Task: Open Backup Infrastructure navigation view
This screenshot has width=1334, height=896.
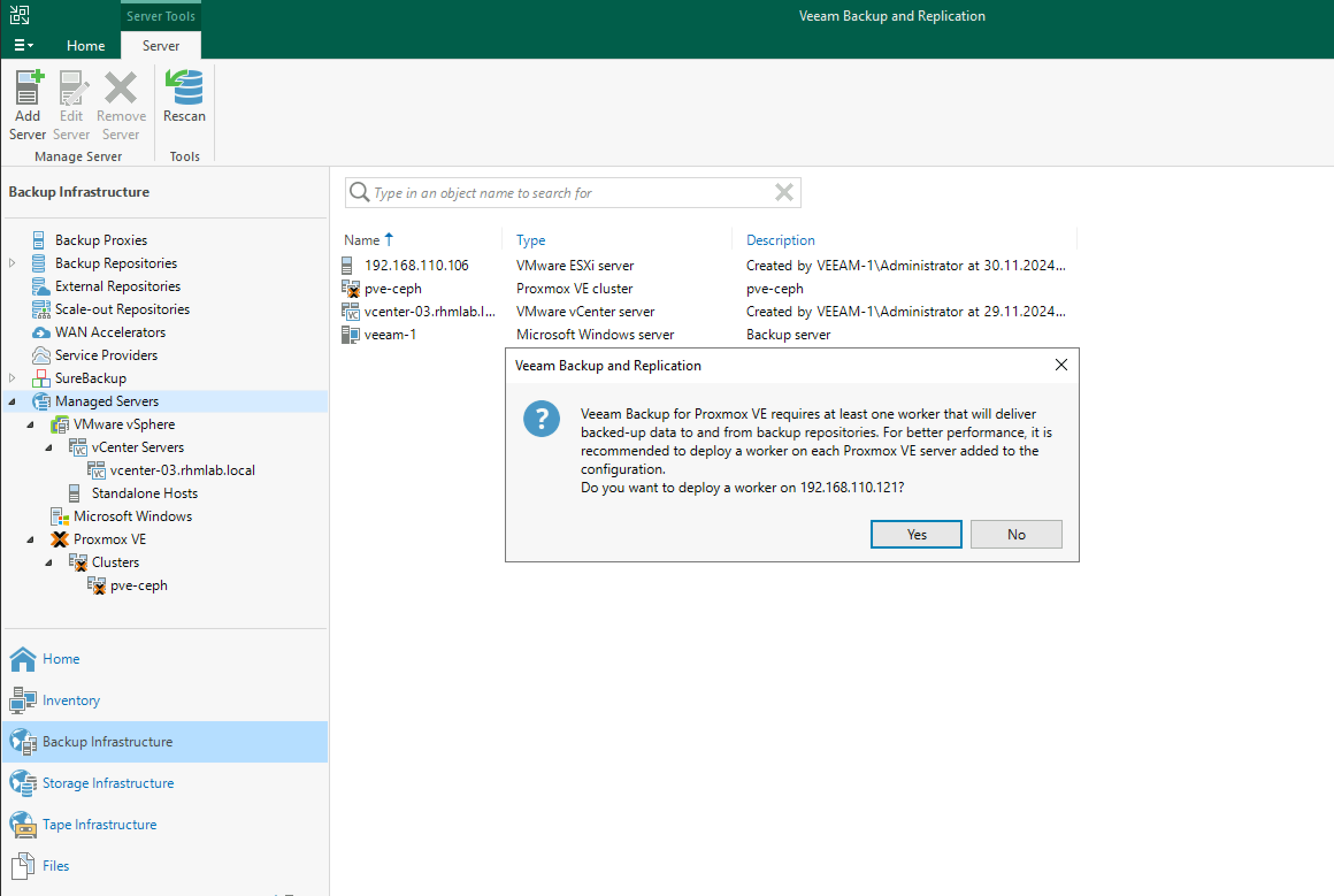Action: pyautogui.click(x=165, y=742)
